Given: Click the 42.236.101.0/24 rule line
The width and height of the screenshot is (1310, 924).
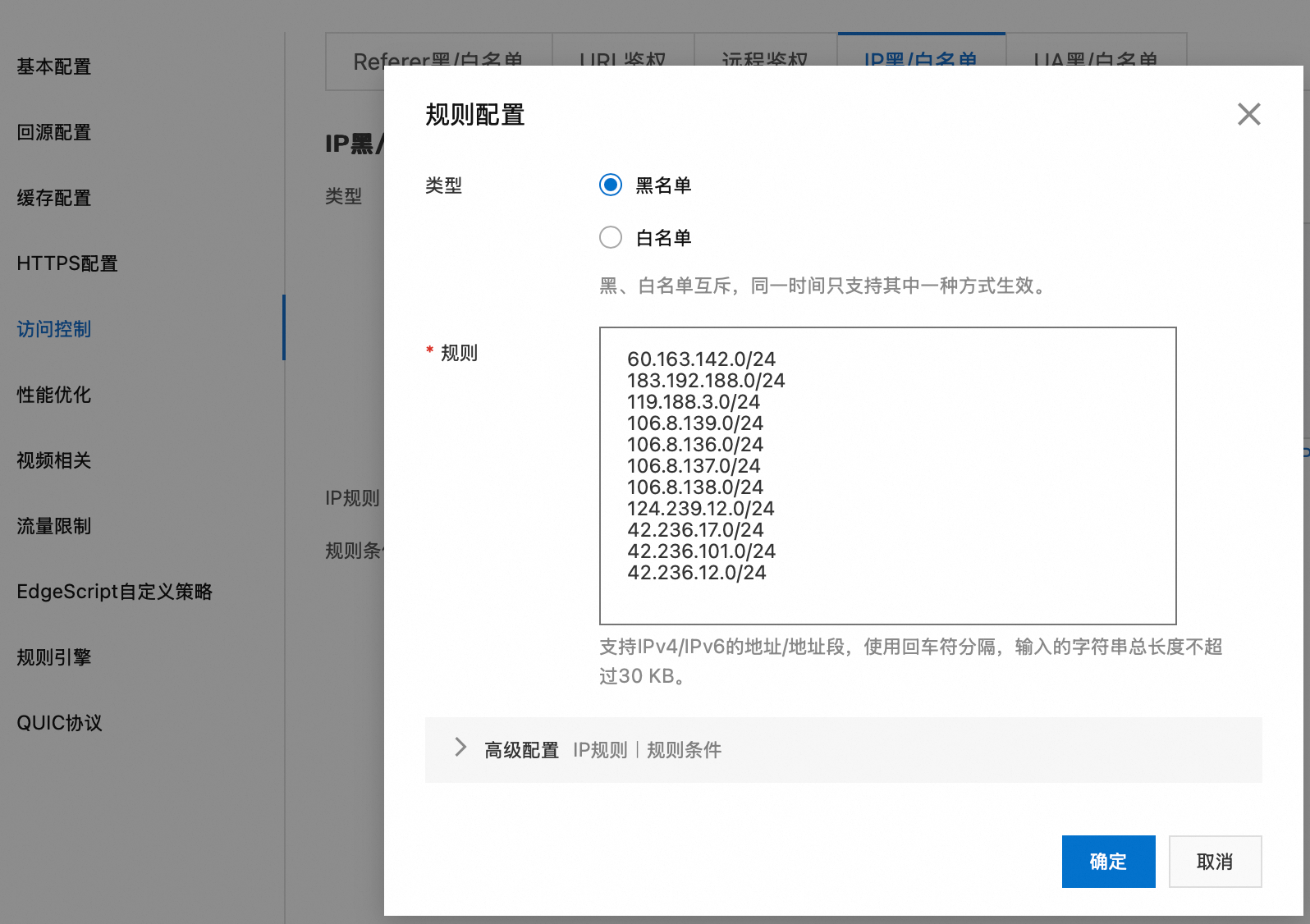Looking at the screenshot, I should tap(702, 551).
